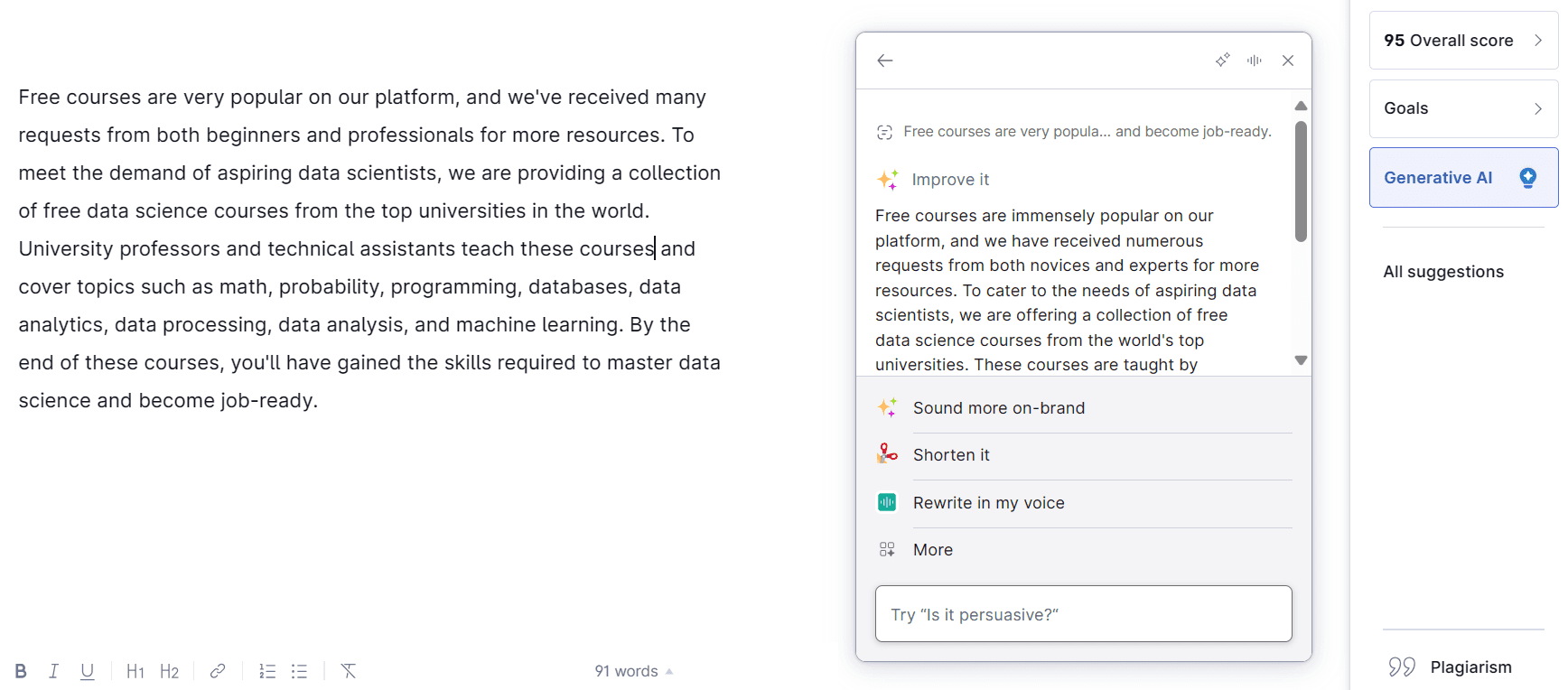The image size is (1568, 690).
Task: Click the Plagiarism quotation marks icon
Action: (x=1402, y=667)
